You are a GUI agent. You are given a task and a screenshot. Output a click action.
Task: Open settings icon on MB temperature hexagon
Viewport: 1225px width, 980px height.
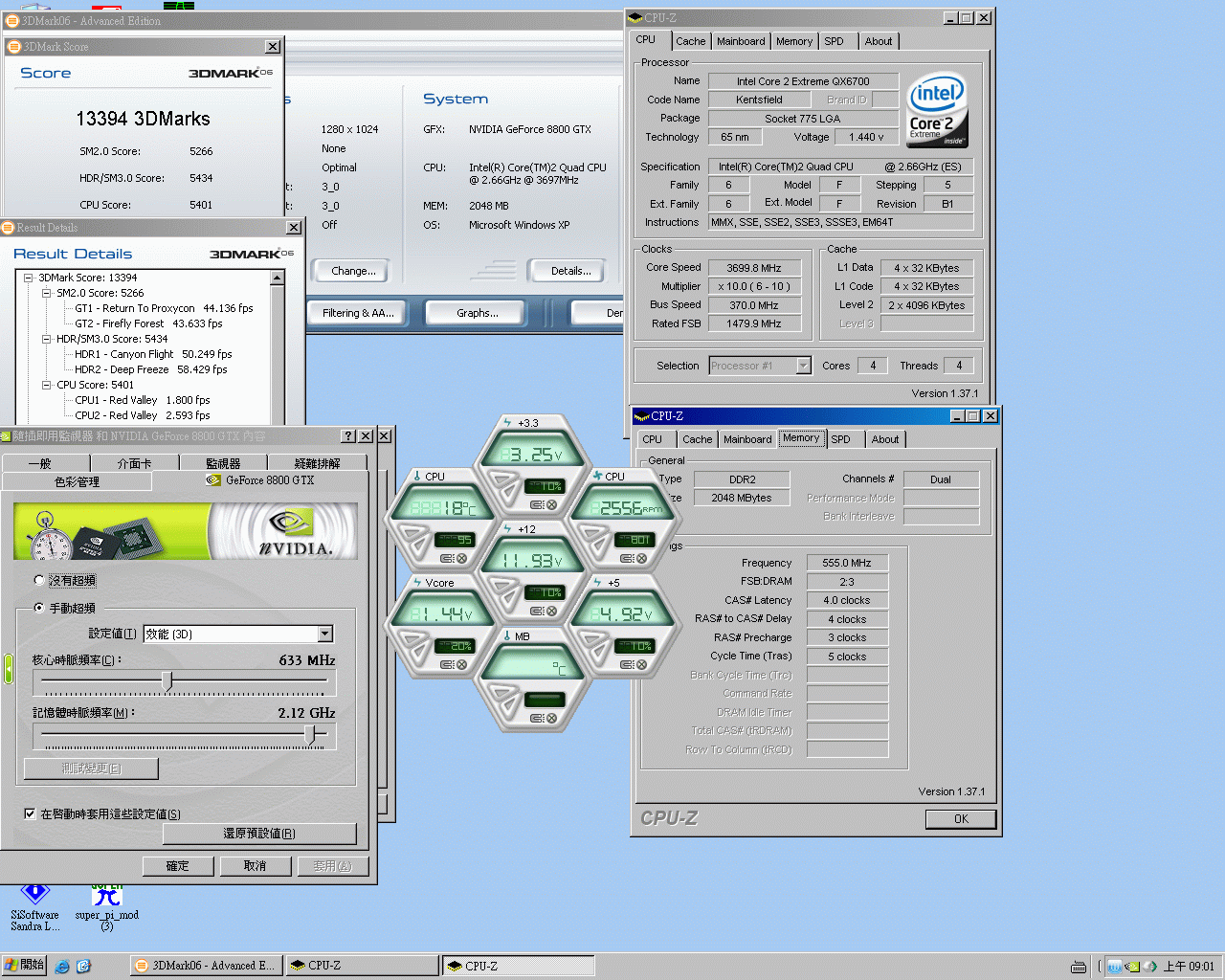coord(537,718)
